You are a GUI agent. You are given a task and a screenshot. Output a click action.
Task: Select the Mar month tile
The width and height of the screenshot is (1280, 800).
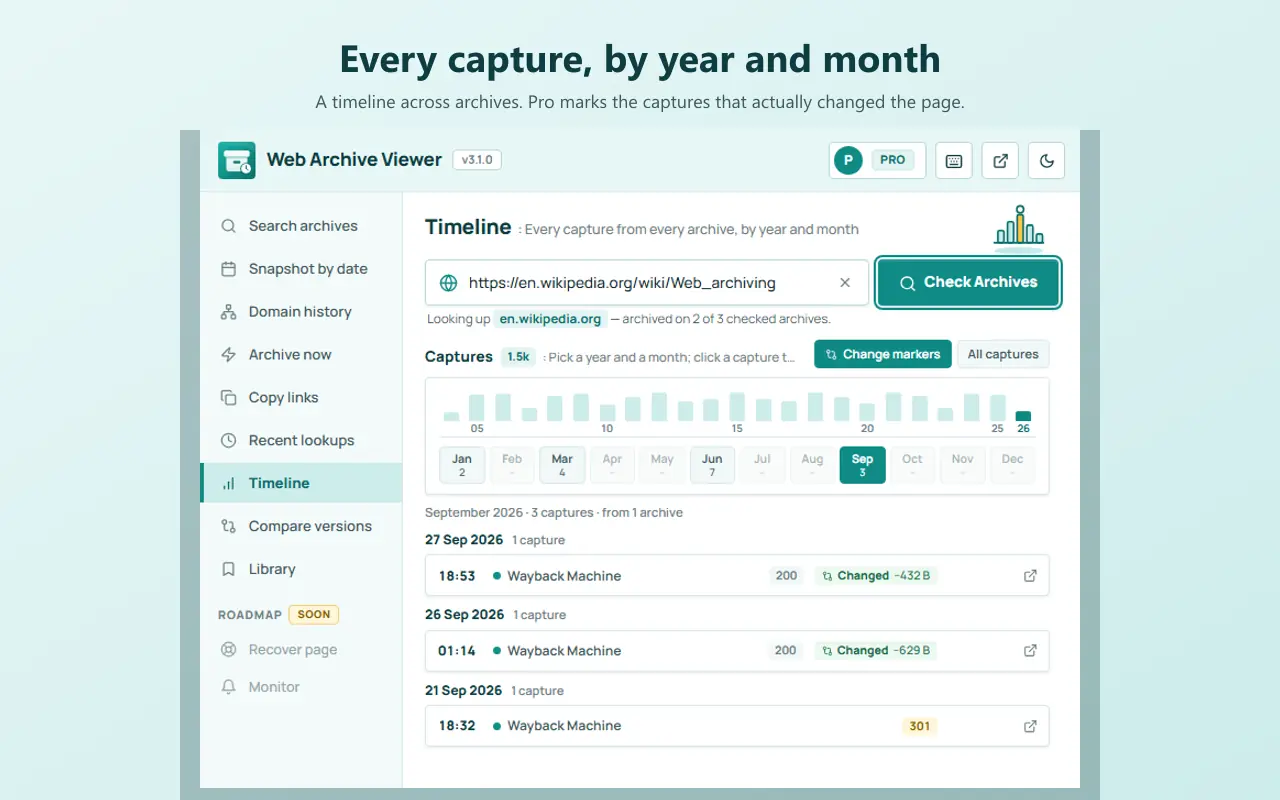click(x=562, y=465)
